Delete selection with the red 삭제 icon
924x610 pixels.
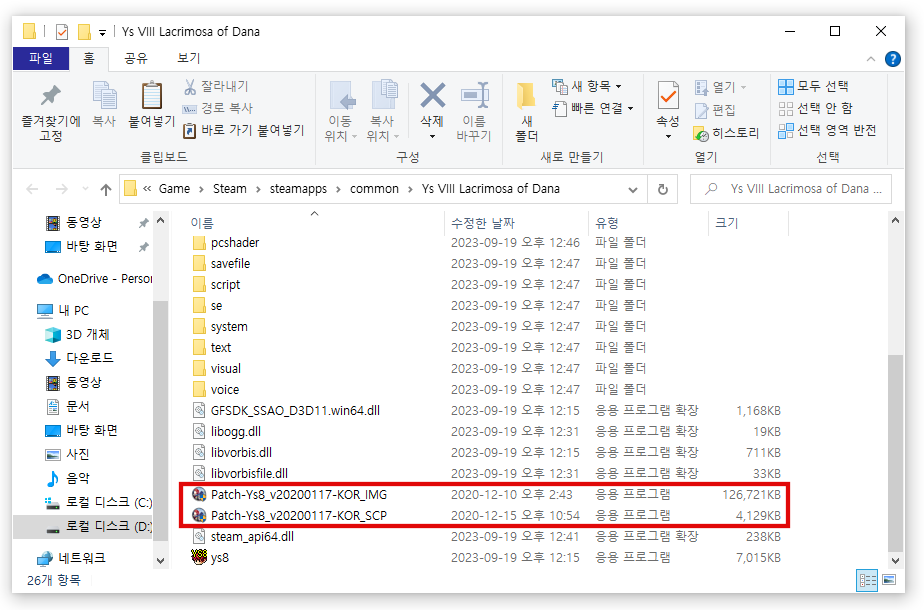pos(430,100)
